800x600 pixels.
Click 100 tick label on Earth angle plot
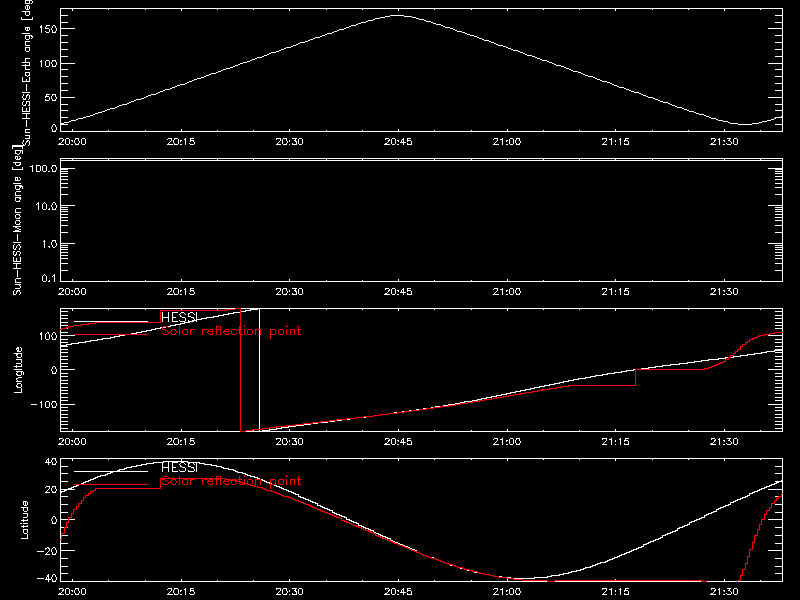pos(48,63)
